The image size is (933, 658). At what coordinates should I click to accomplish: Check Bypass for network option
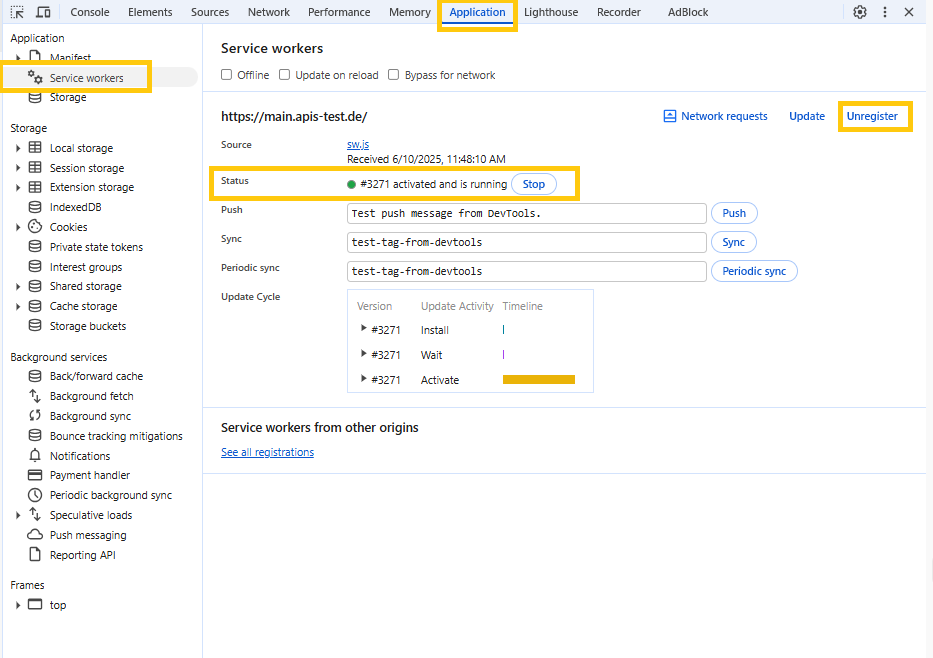(x=393, y=74)
